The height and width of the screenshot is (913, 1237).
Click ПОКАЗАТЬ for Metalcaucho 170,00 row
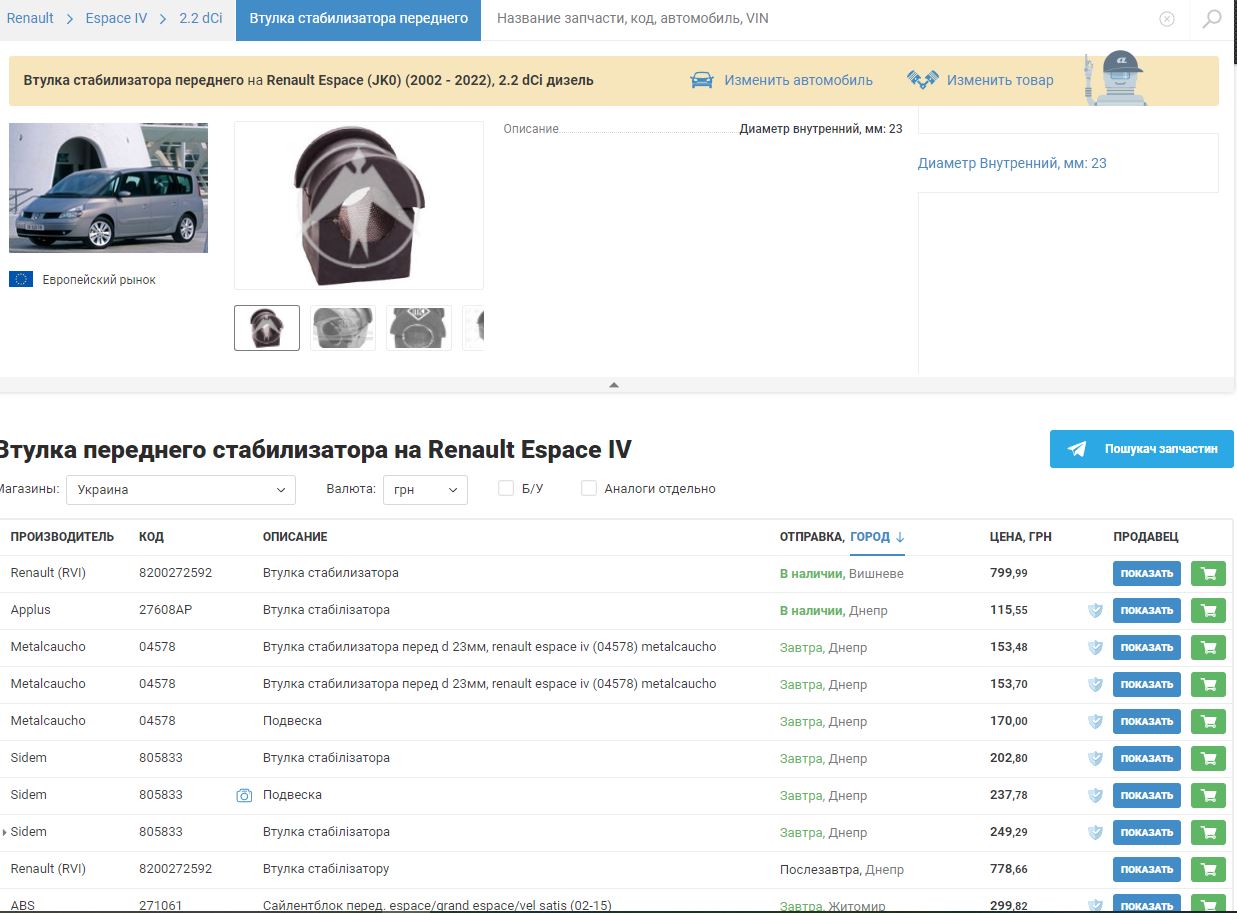[1146, 722]
